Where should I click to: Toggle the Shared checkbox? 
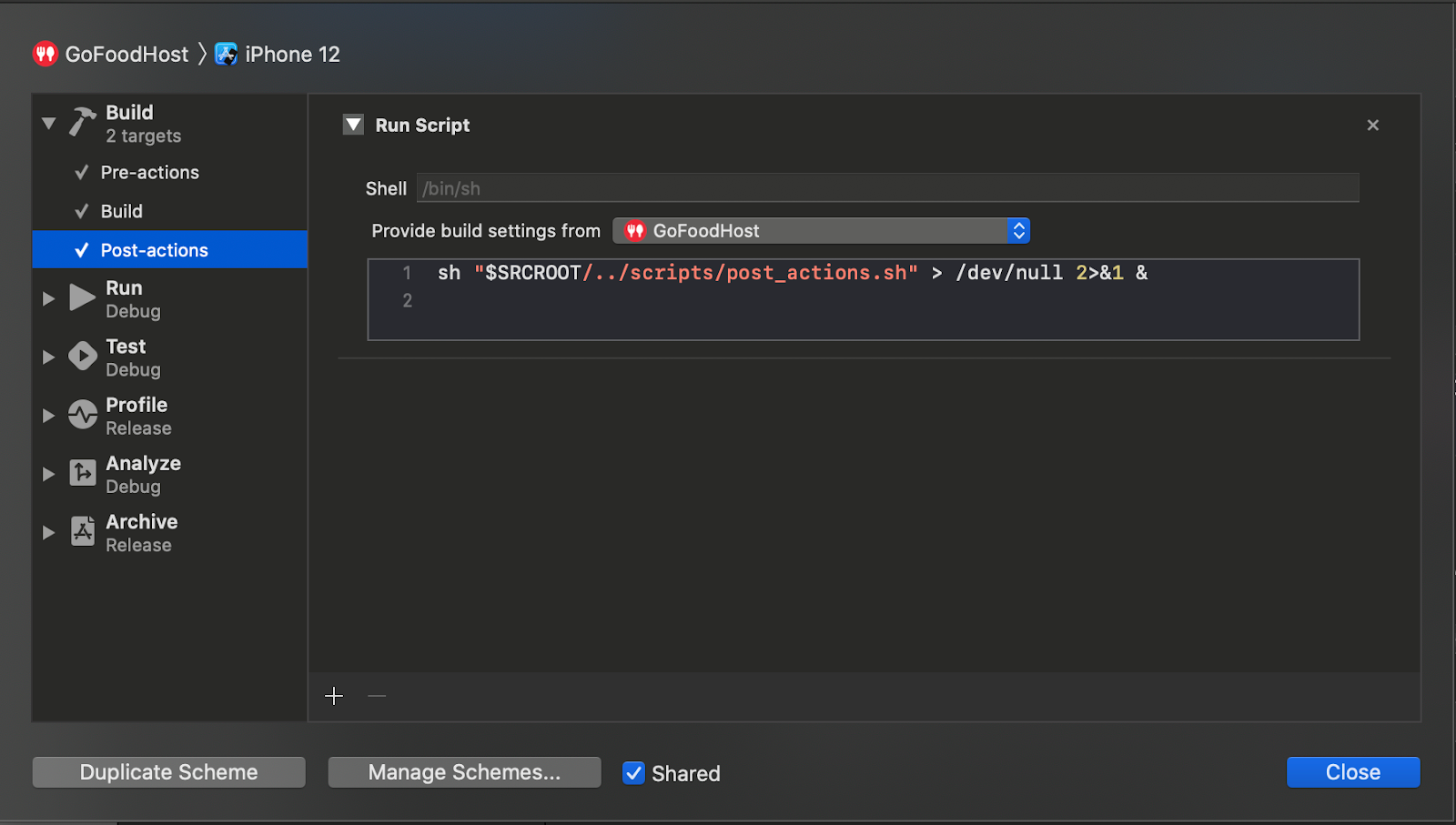pyautogui.click(x=633, y=773)
